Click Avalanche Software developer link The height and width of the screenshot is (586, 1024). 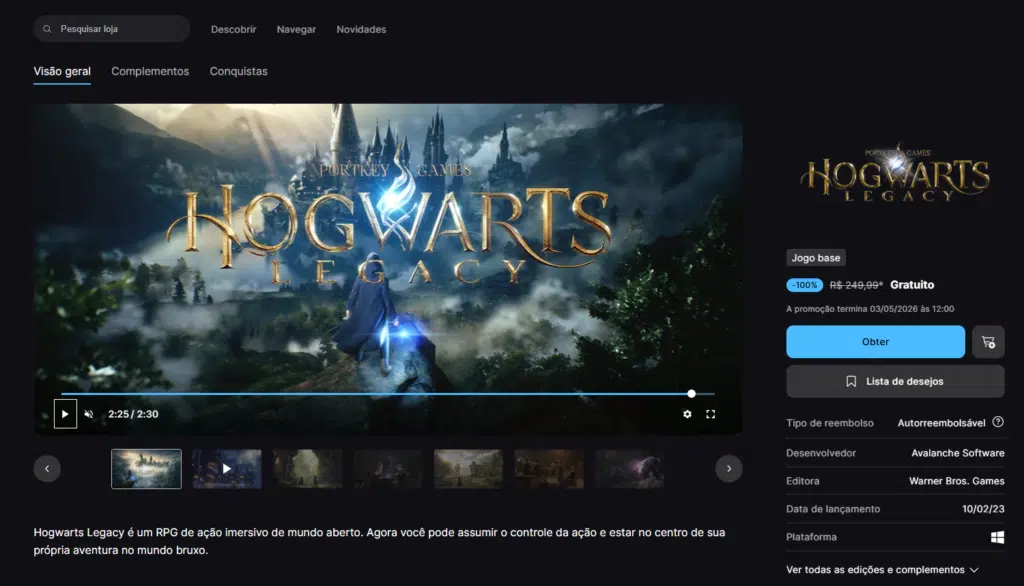click(958, 453)
